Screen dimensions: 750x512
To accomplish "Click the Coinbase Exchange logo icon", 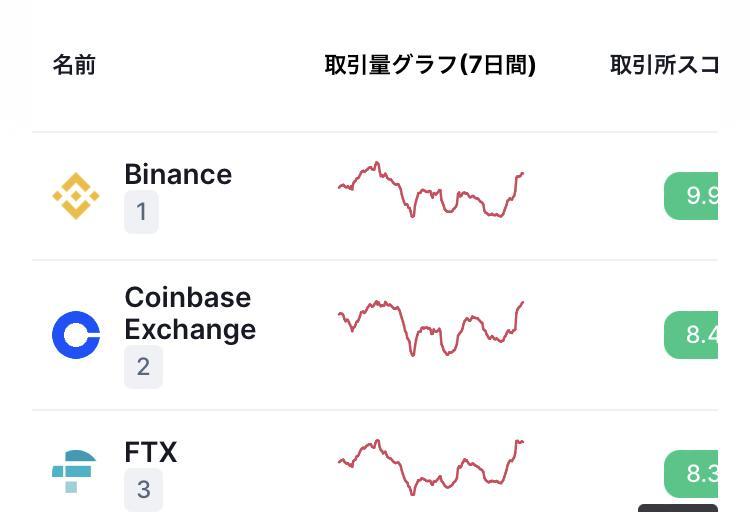I will pyautogui.click(x=76, y=334).
